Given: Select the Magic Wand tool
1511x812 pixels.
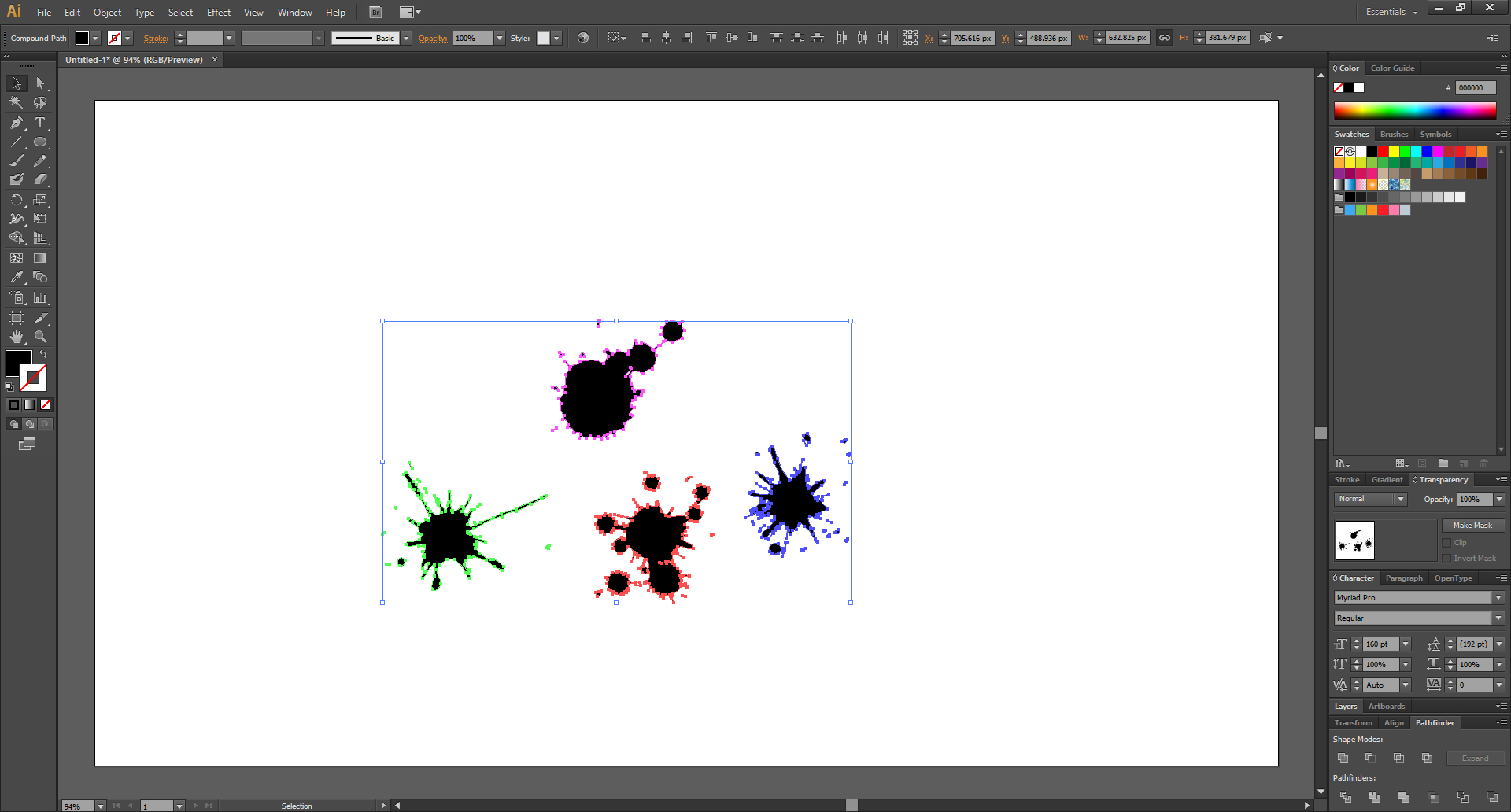Looking at the screenshot, I should (x=17, y=102).
